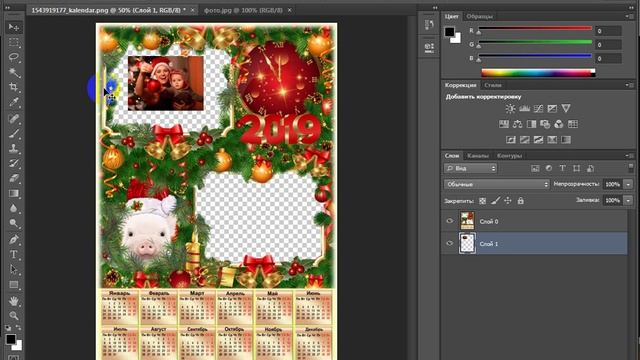Switch to the Стили tab
The image size is (640, 360).
tap(493, 85)
